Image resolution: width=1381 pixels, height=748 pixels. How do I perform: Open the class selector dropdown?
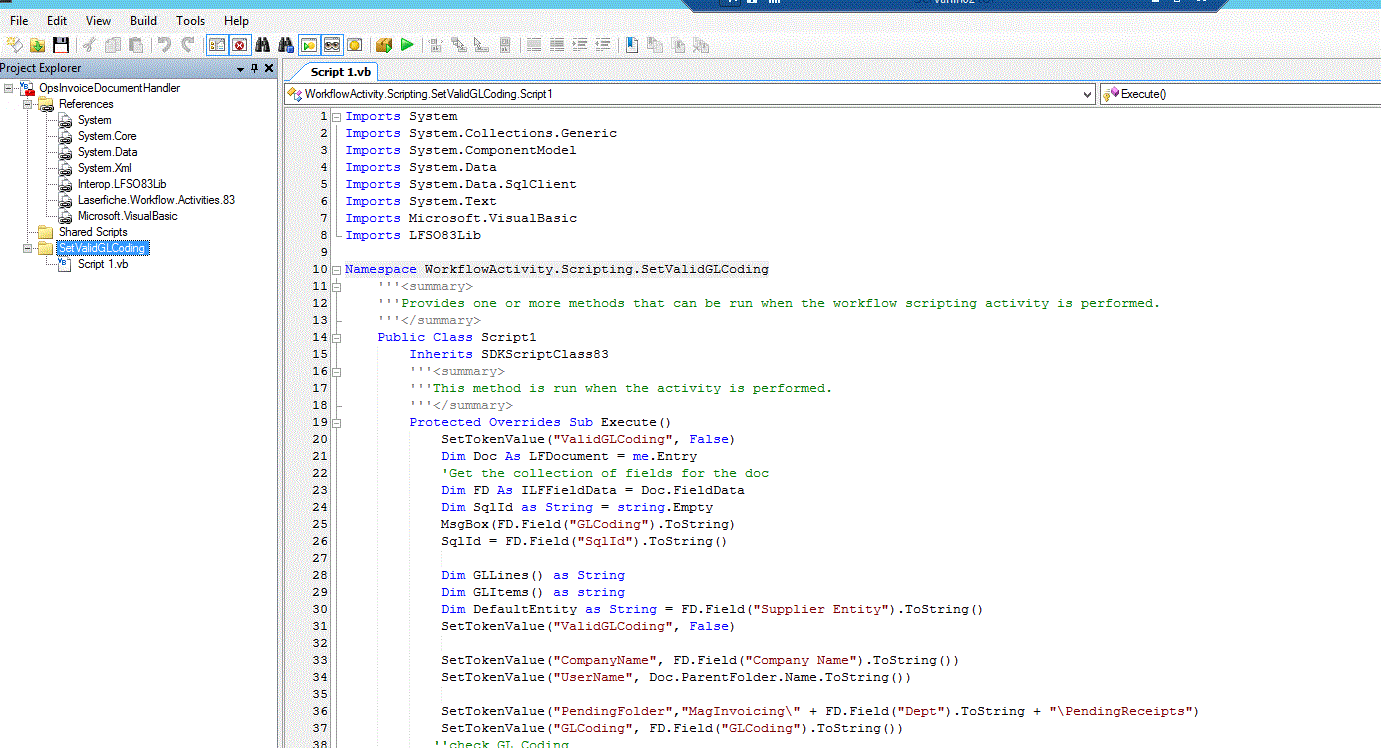point(1088,94)
